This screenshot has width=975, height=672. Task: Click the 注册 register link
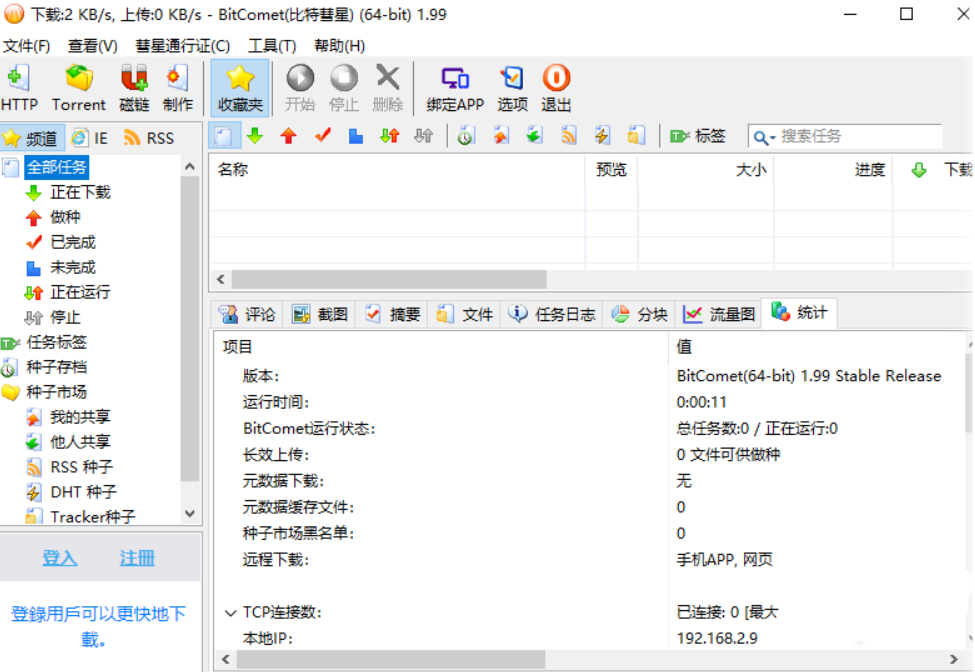click(137, 558)
